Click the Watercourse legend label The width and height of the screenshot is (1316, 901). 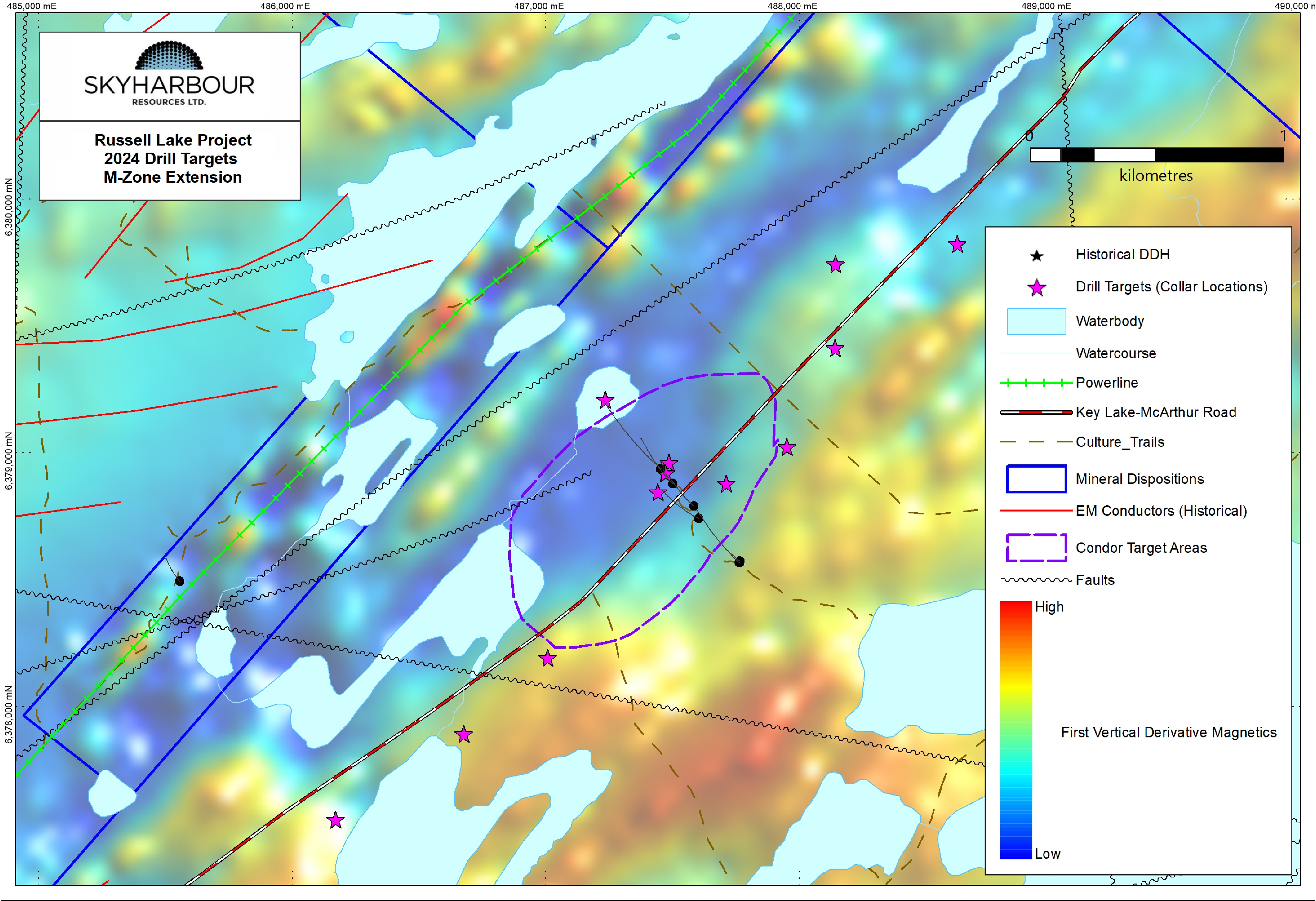coord(1116,353)
